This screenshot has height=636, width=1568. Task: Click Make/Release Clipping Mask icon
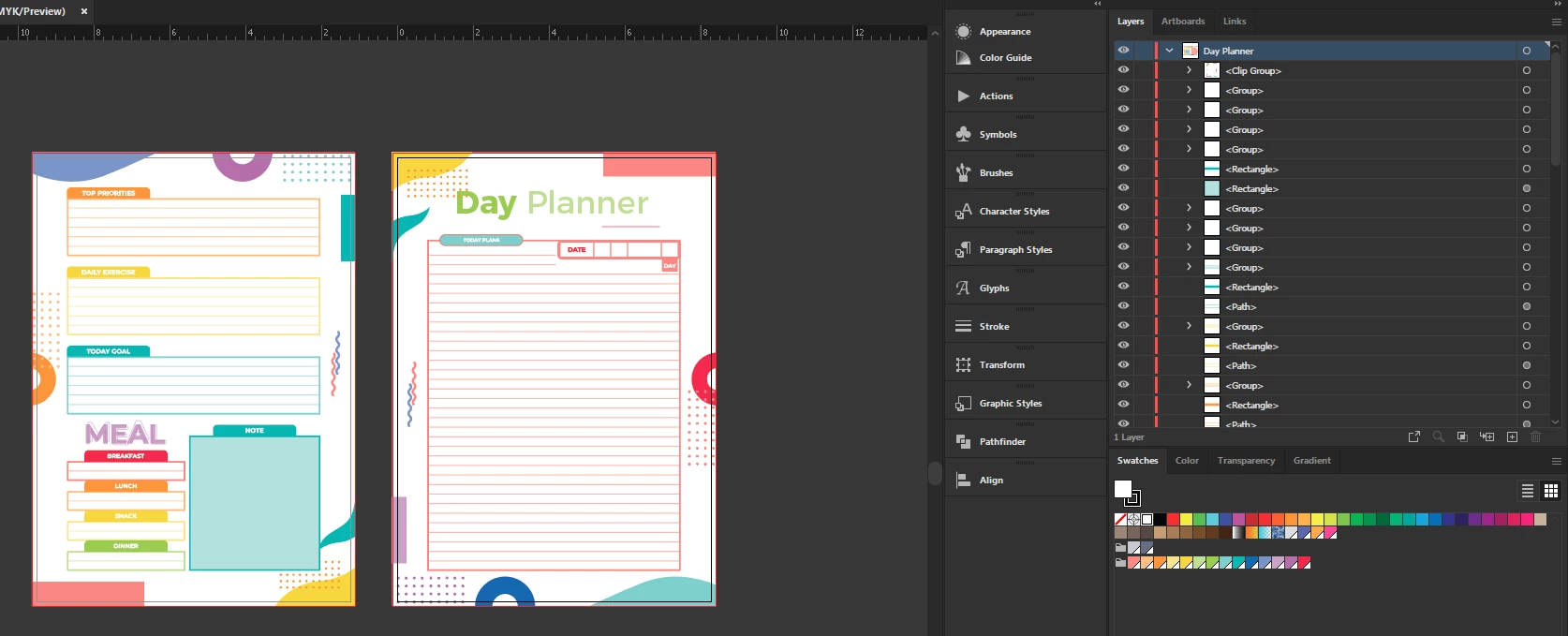click(1462, 436)
